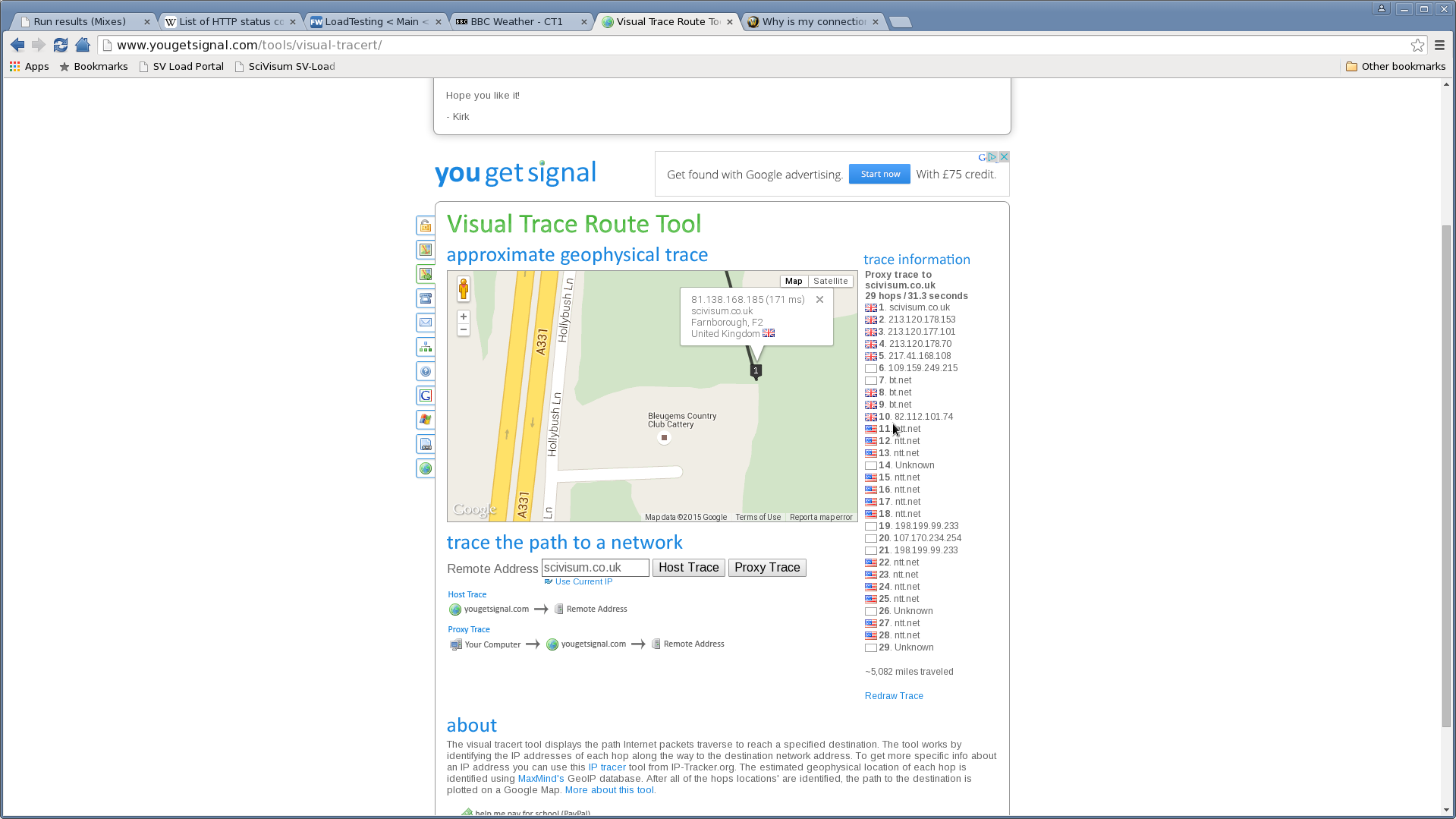Open the Apps grid shortcut
The image size is (1456, 819).
[29, 66]
